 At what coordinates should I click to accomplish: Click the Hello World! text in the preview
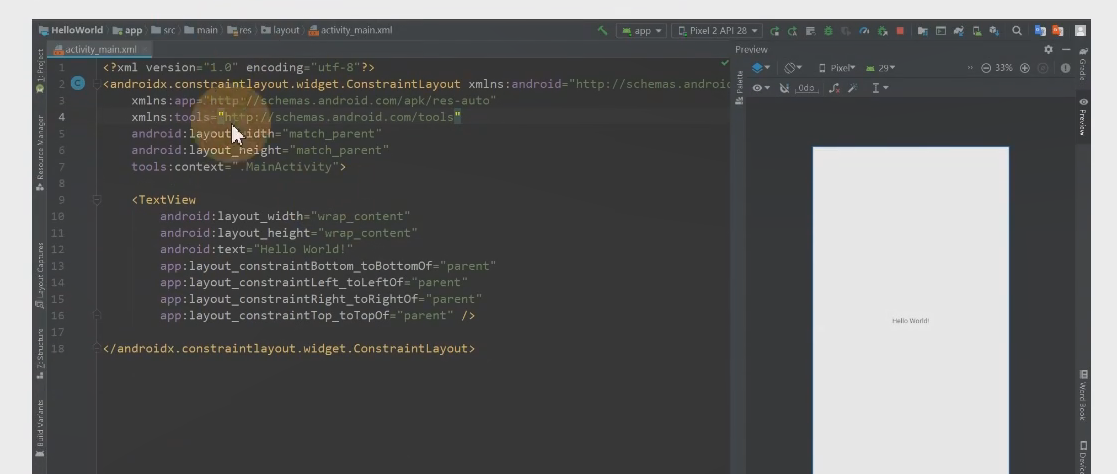(x=910, y=321)
